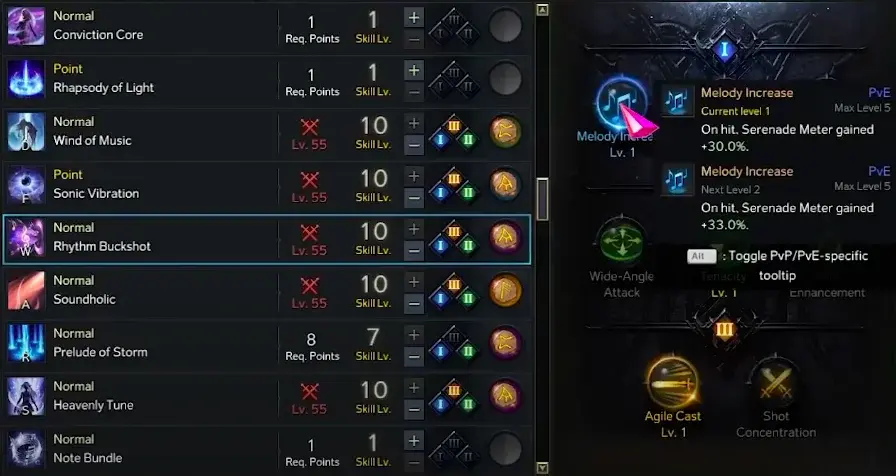
Task: Select the tier III tripod header marker
Action: [724, 330]
